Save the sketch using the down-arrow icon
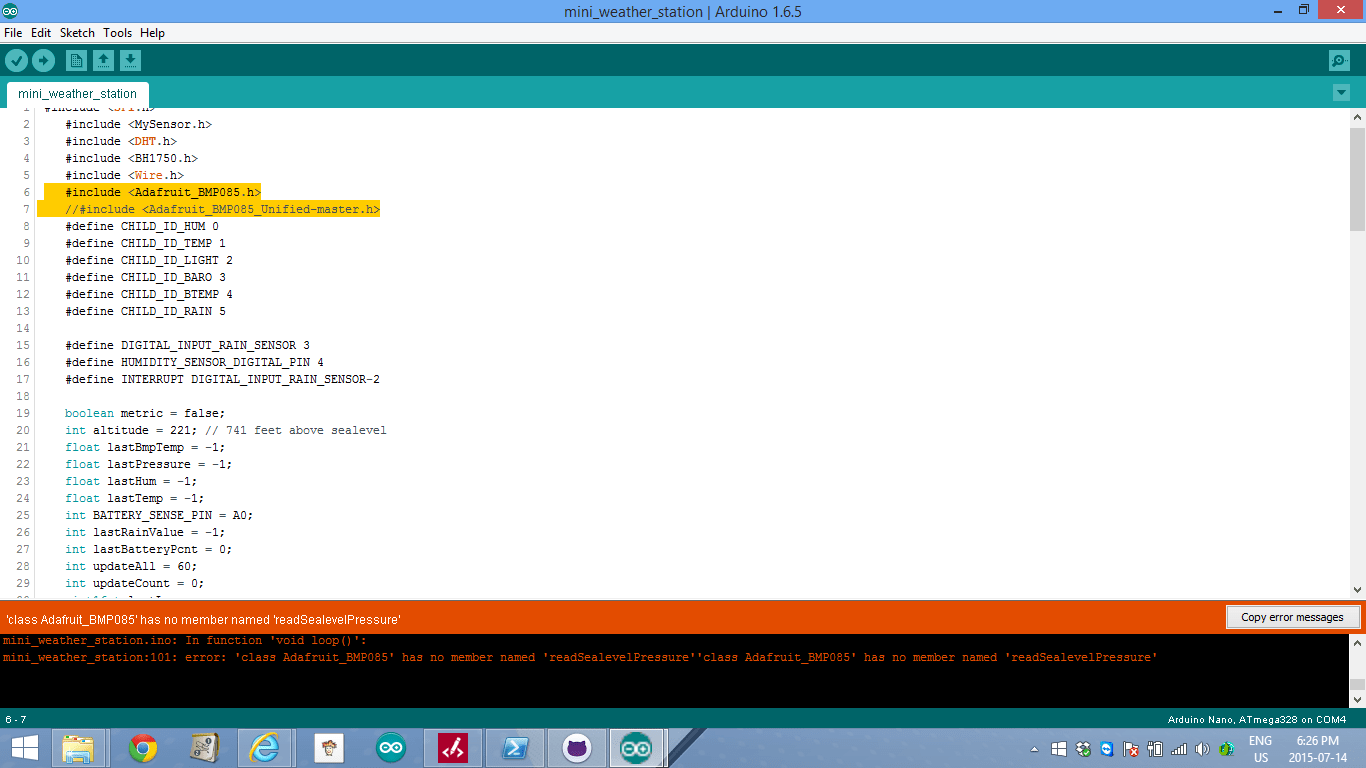This screenshot has width=1366, height=768. 130,61
